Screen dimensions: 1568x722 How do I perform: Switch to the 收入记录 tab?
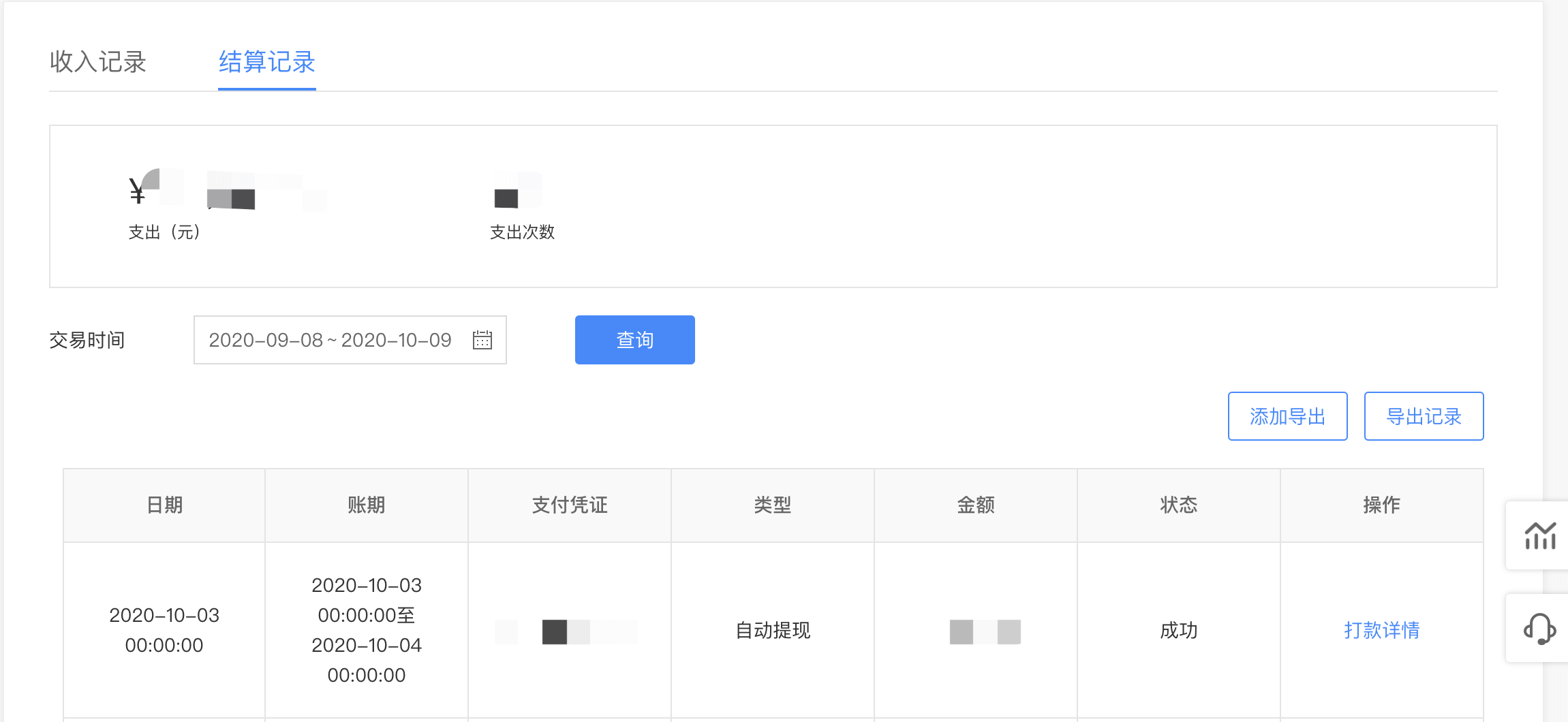98,62
